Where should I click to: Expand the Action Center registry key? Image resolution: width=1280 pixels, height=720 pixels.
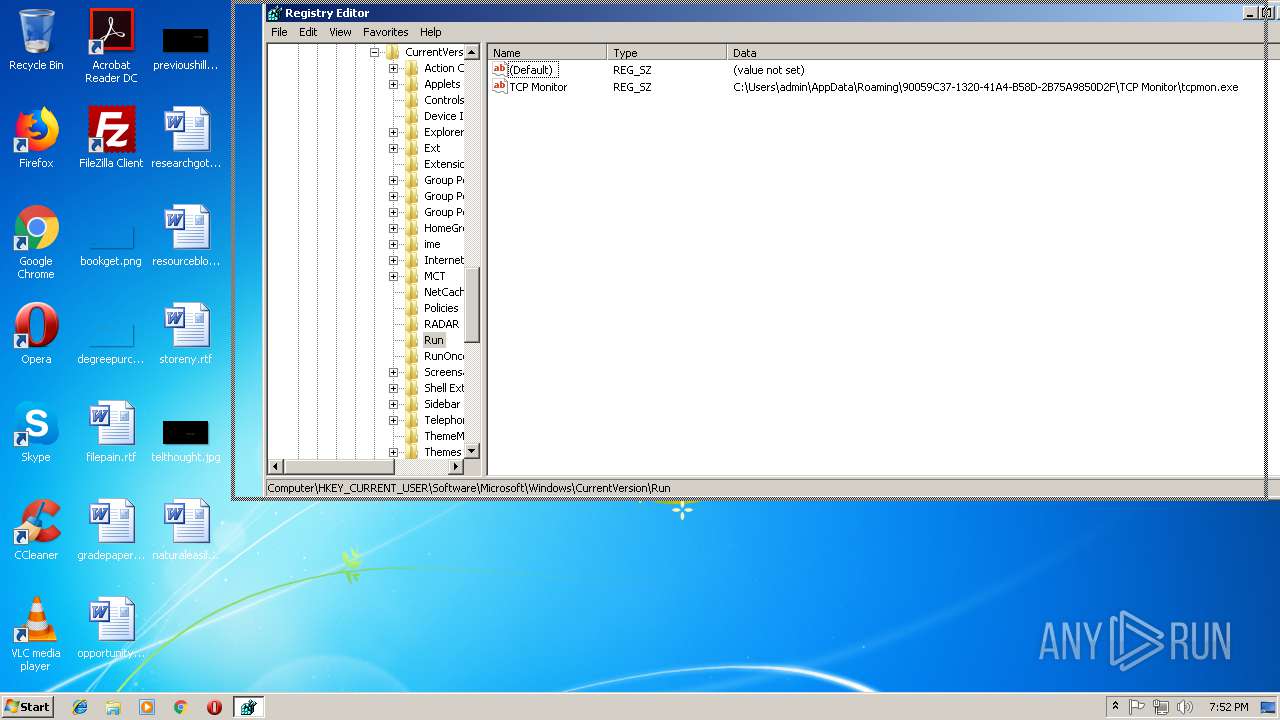click(x=393, y=68)
